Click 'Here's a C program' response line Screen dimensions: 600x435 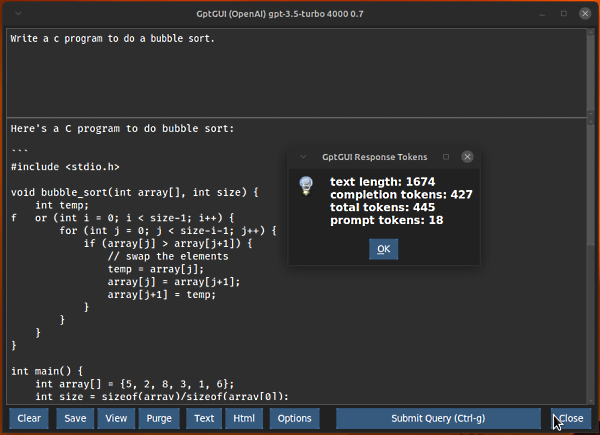click(122, 129)
